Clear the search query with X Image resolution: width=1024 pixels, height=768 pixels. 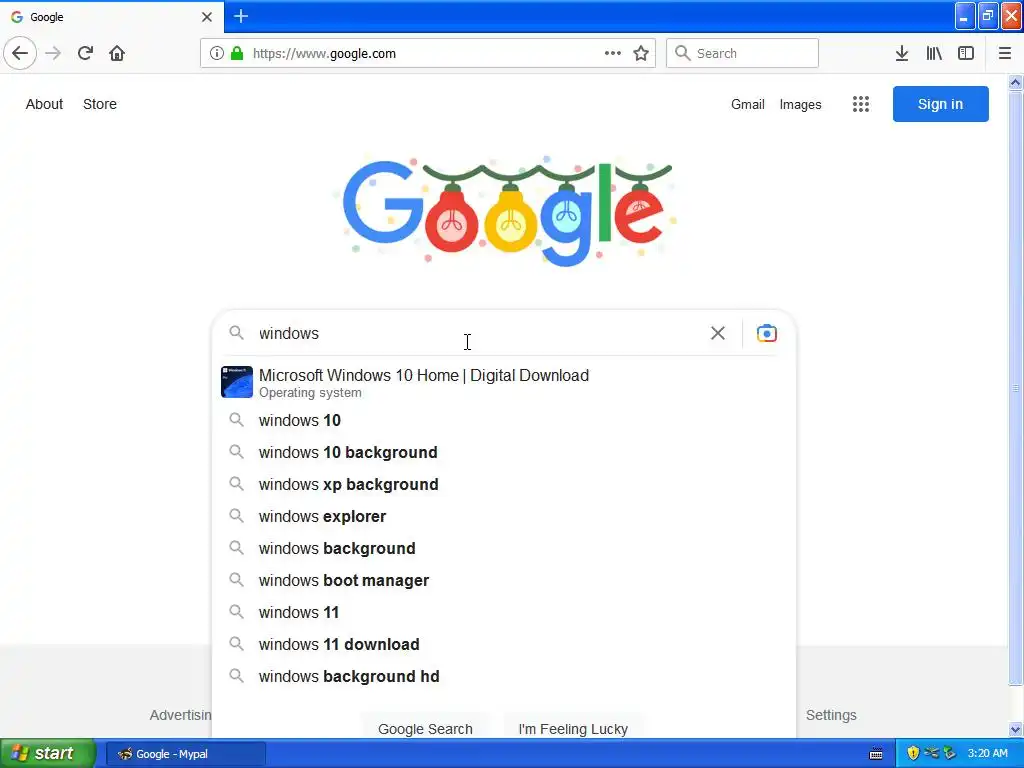click(x=718, y=333)
